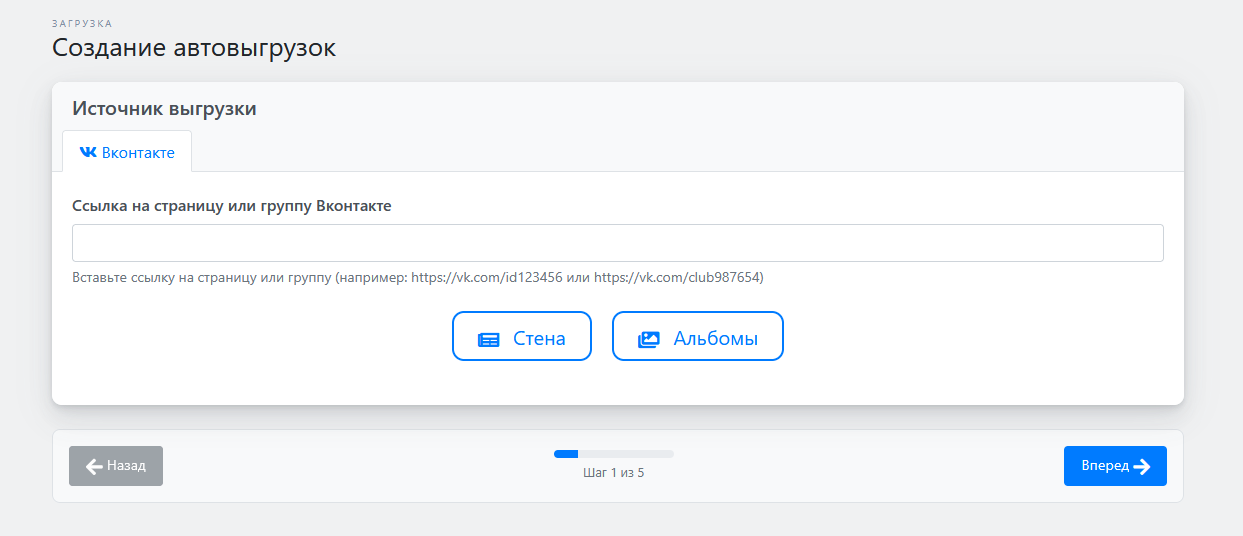1243x536 pixels.
Task: Click the blue filled part of progress bar
Action: (x=566, y=454)
